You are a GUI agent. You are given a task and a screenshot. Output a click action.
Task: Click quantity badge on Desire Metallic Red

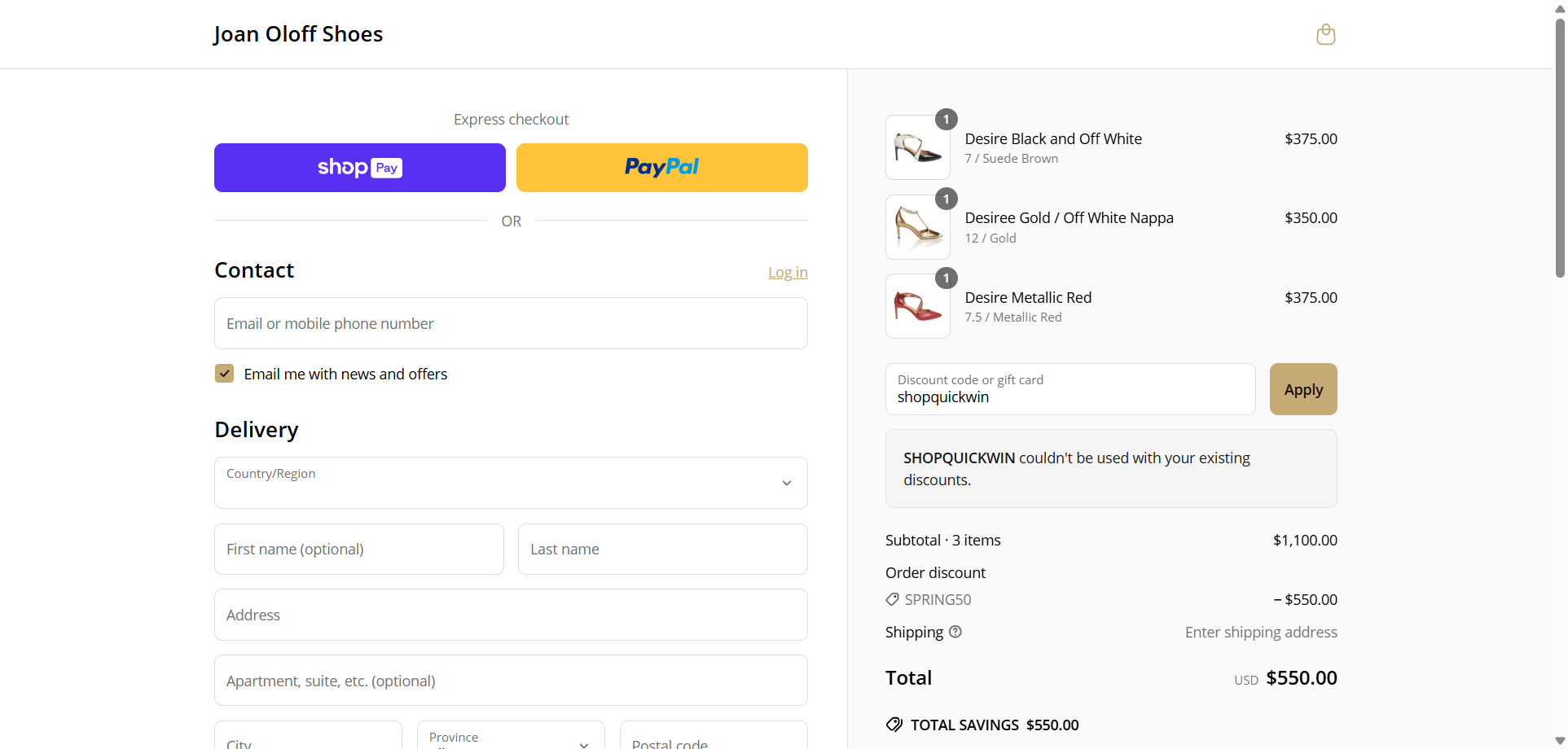coord(946,278)
